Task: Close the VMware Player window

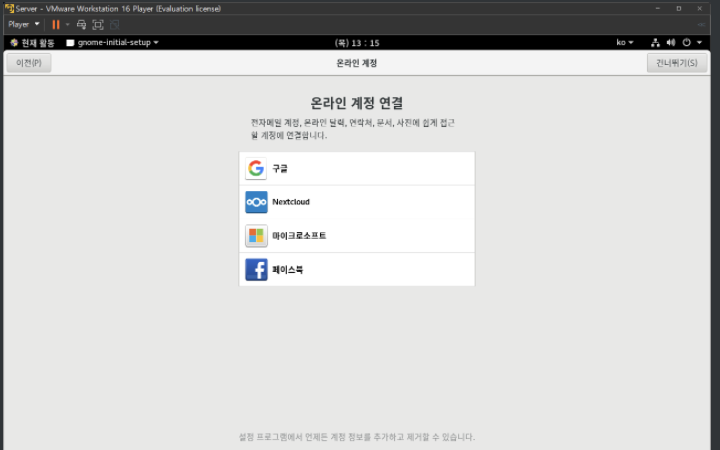Action: point(699,8)
